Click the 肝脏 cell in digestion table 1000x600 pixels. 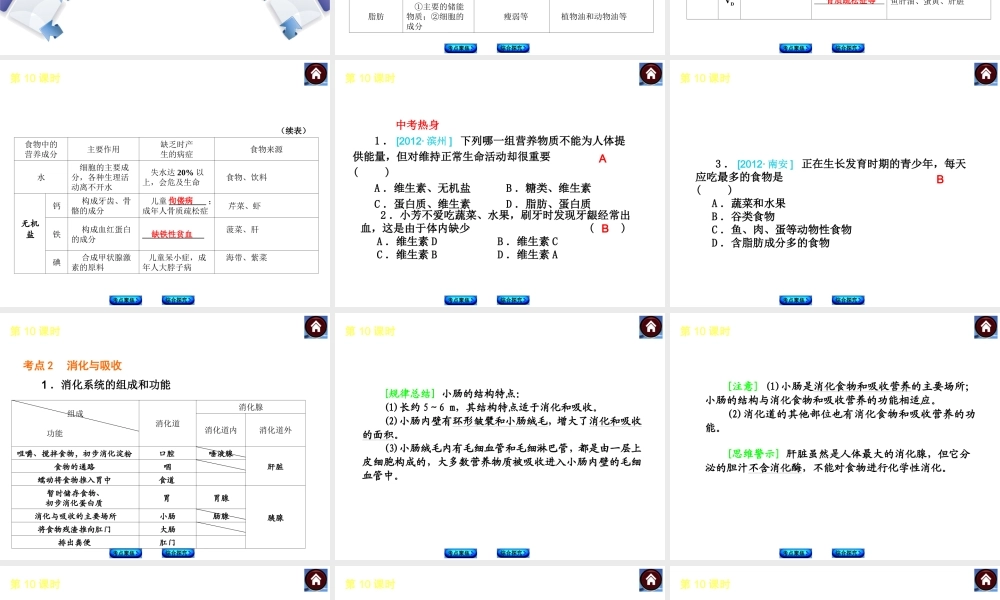(275, 467)
